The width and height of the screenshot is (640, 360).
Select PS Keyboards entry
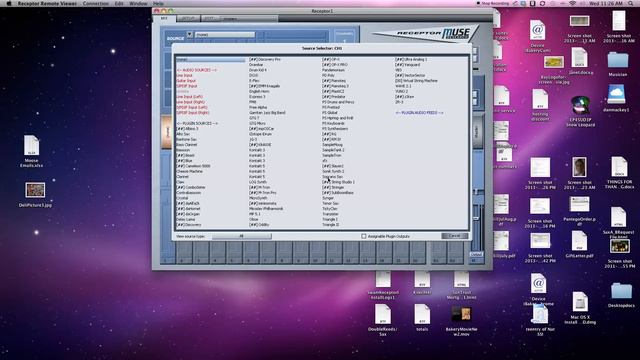[333, 123]
